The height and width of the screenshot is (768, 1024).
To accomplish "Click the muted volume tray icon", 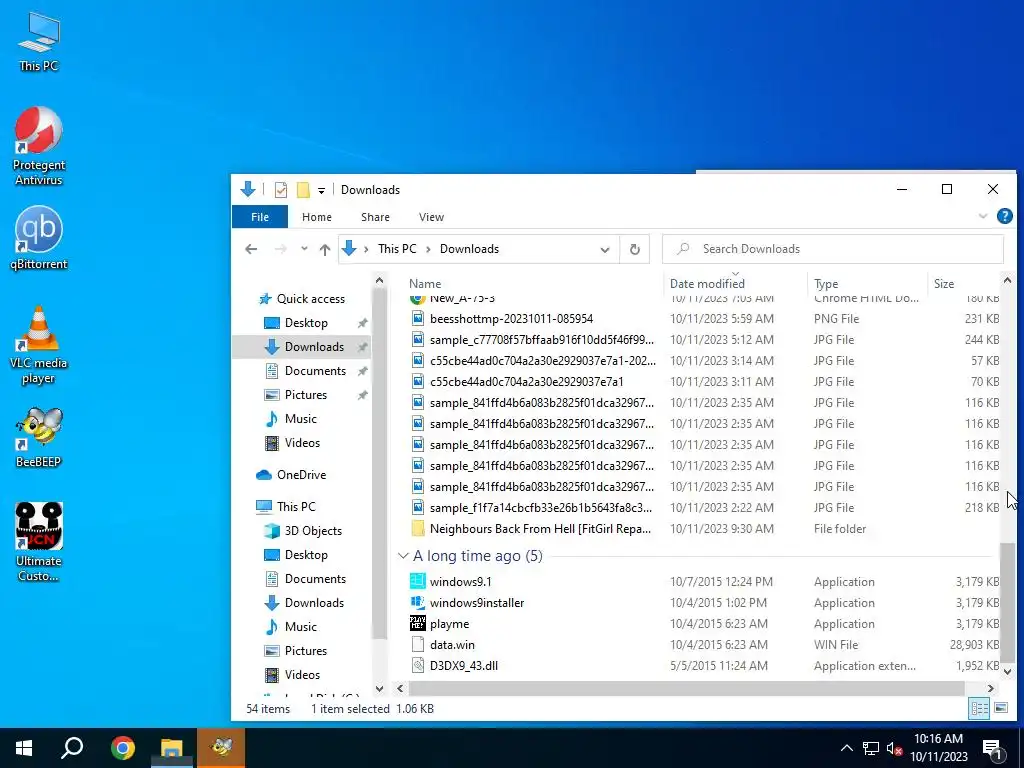I will [895, 748].
